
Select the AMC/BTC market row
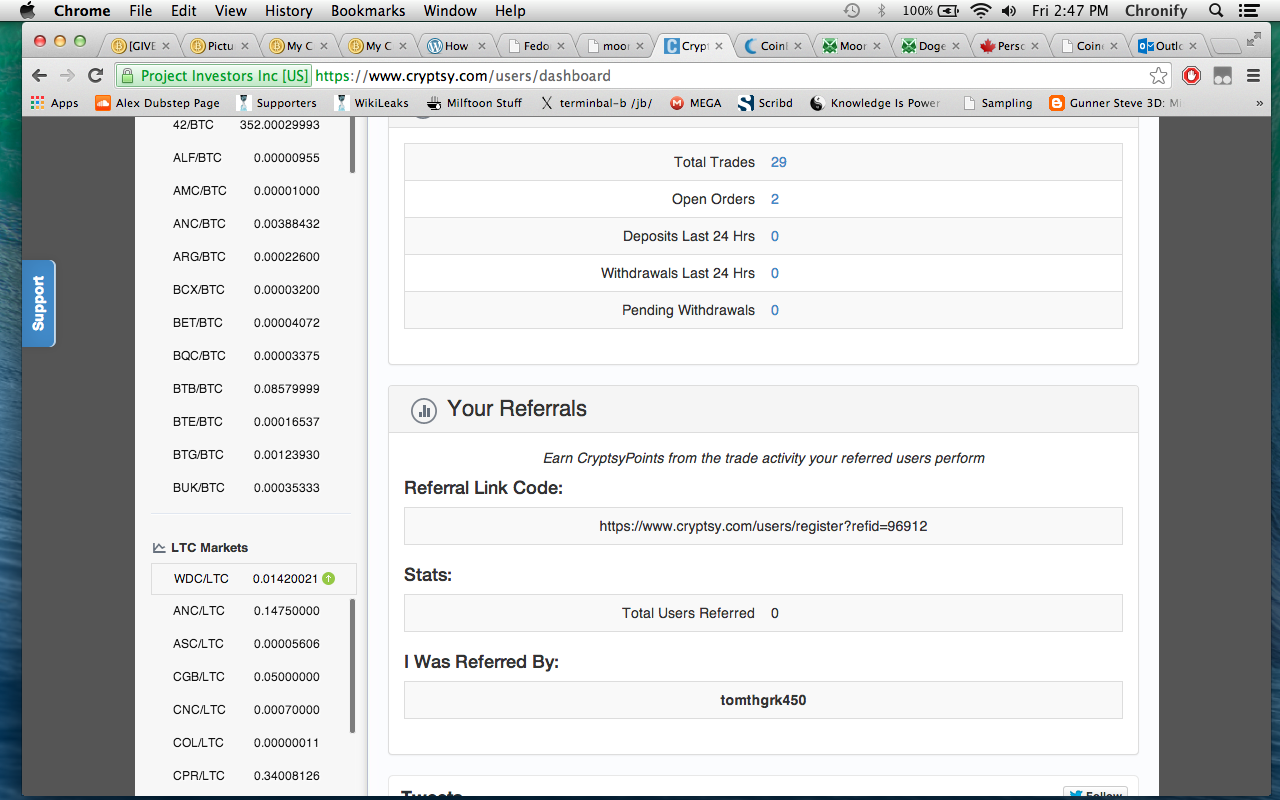click(x=246, y=191)
